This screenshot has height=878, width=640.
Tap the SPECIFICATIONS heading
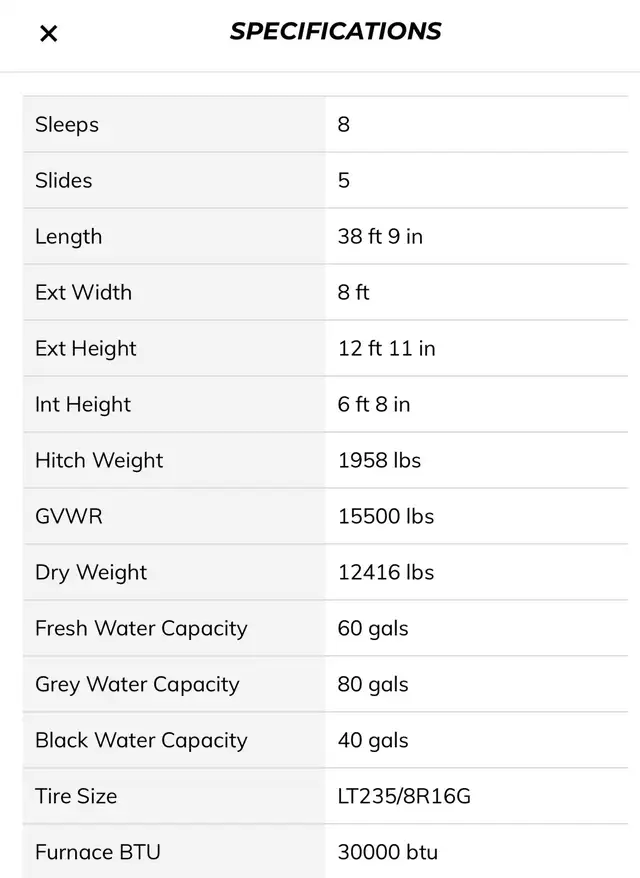(x=335, y=31)
